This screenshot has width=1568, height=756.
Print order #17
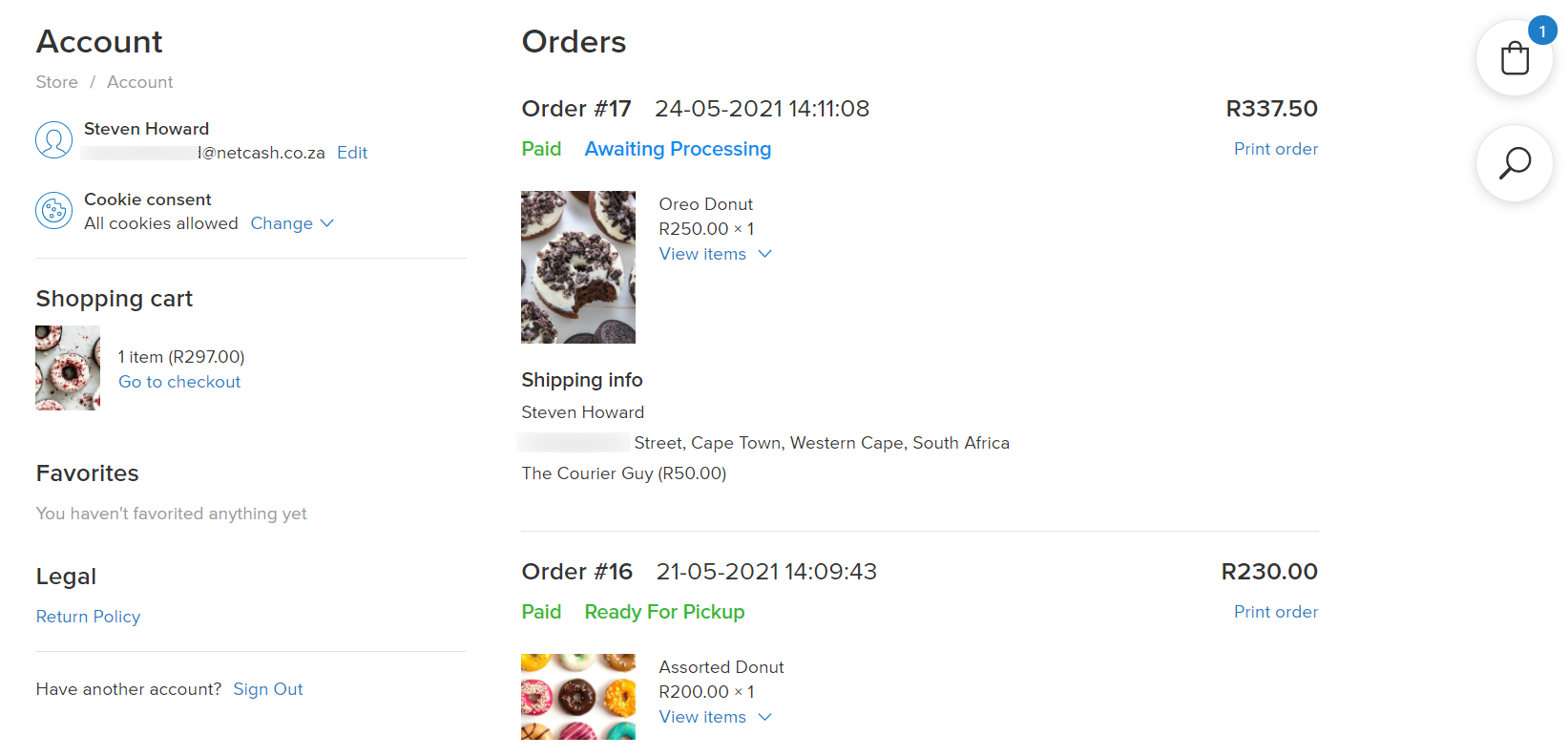click(x=1276, y=149)
